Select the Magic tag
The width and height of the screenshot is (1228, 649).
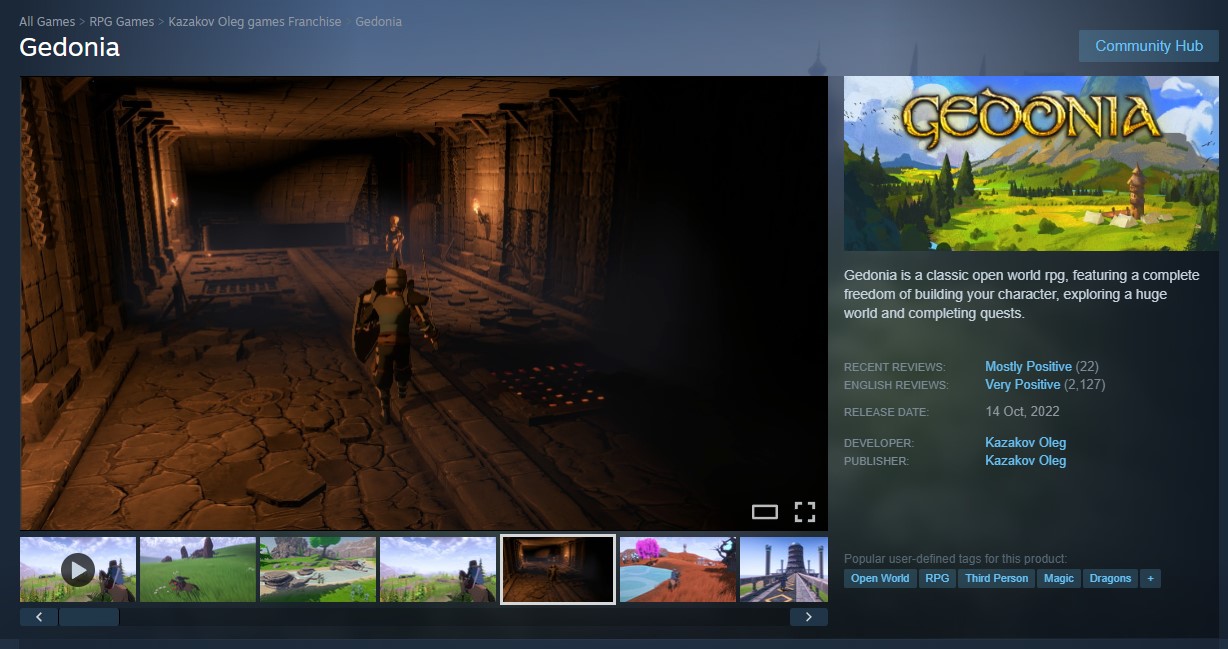click(x=1058, y=578)
